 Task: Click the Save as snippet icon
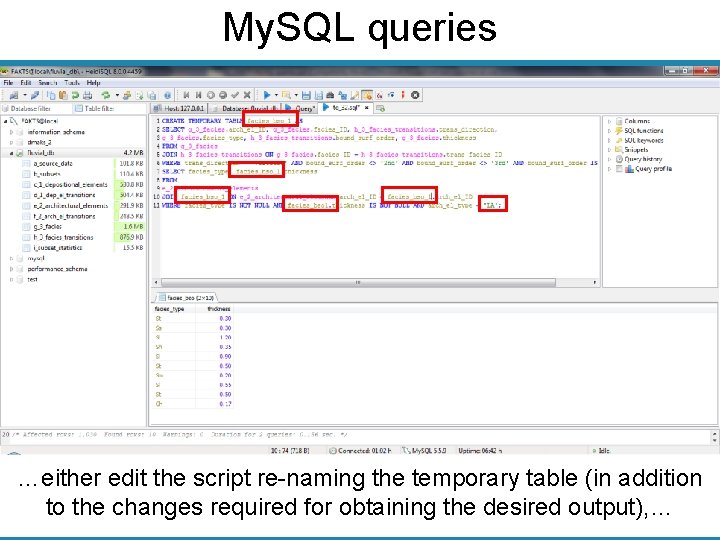click(x=319, y=95)
